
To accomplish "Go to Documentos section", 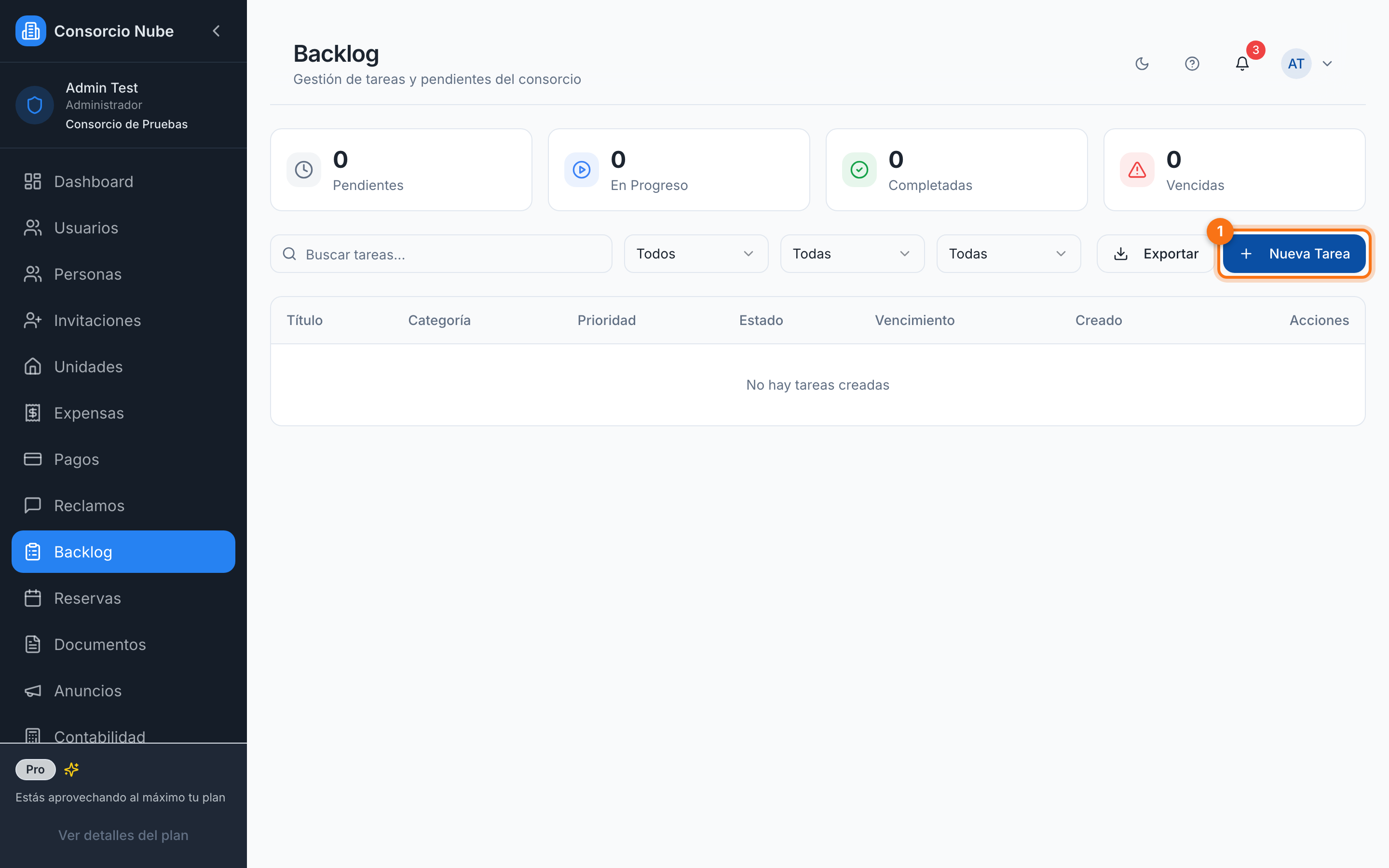I will pos(123,645).
